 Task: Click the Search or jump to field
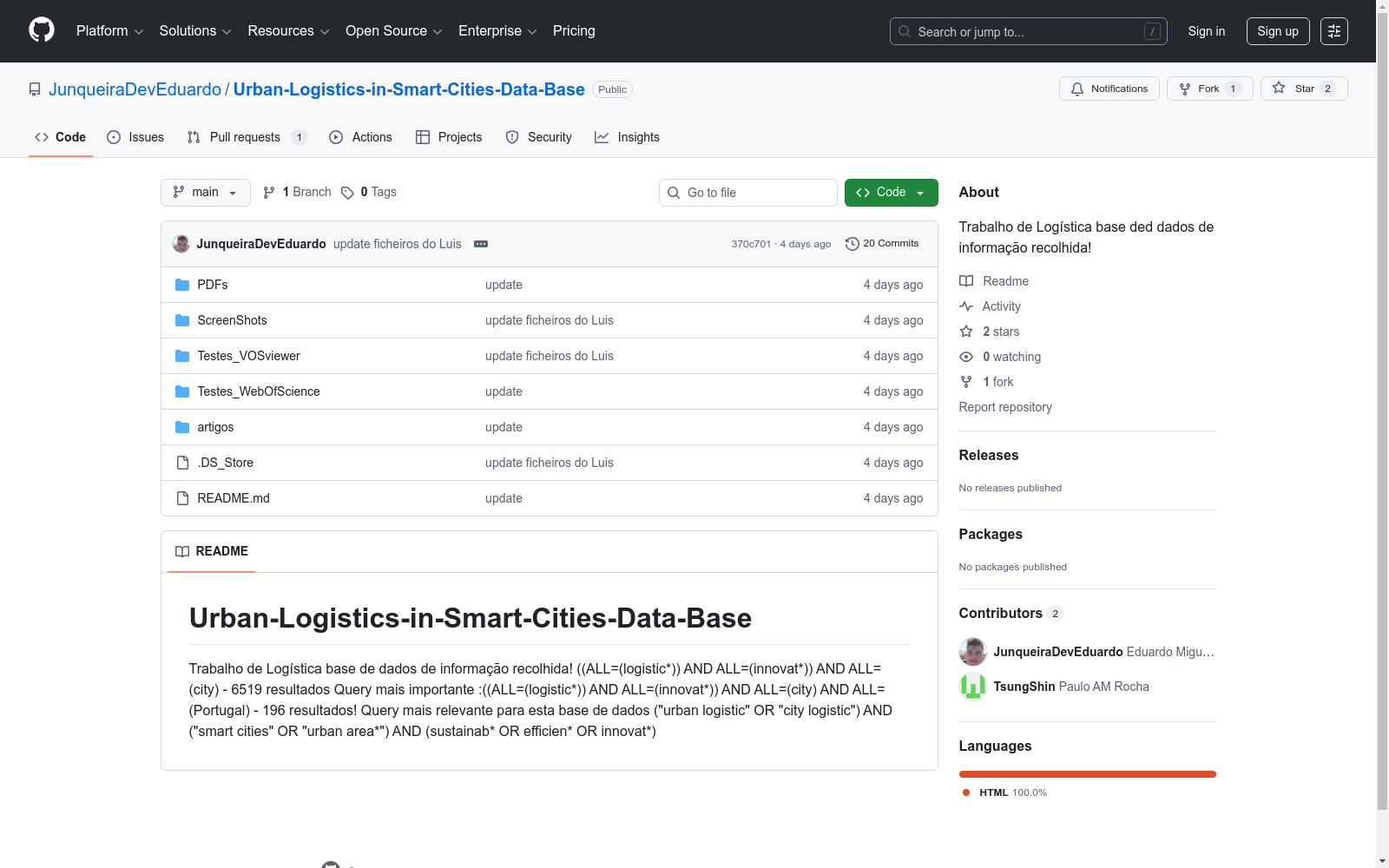1029,31
